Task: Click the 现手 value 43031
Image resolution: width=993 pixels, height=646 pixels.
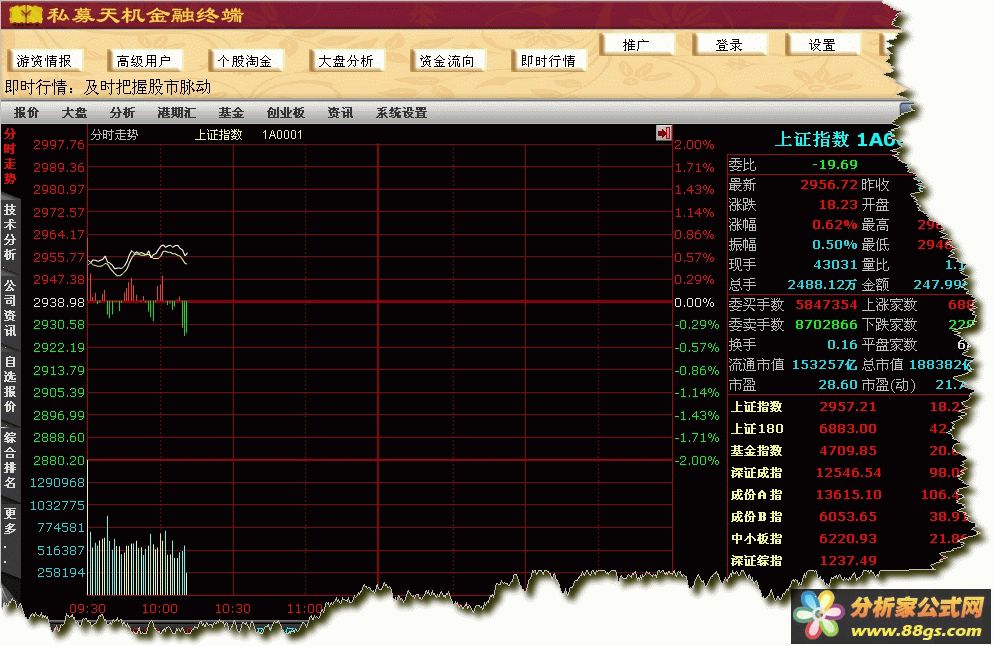Action: pyautogui.click(x=835, y=265)
